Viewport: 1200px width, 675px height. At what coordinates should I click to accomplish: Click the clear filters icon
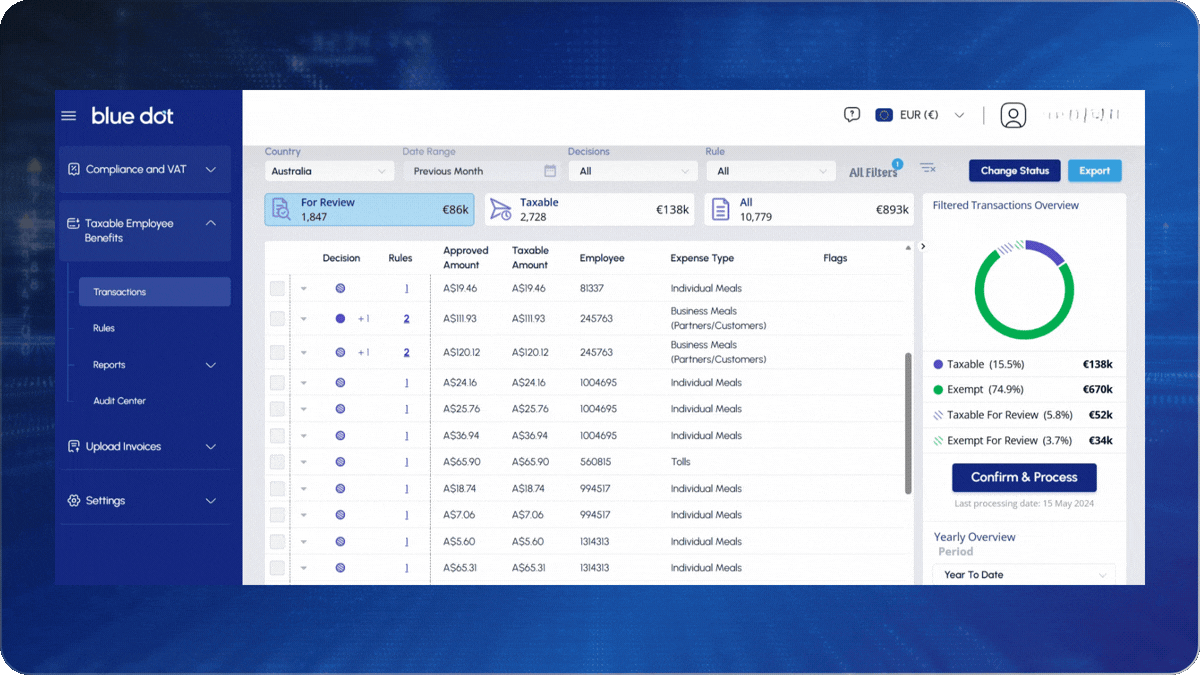coord(928,168)
